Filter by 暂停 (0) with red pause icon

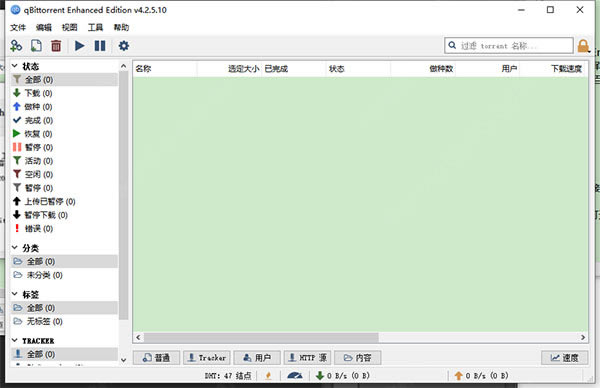tap(64, 147)
